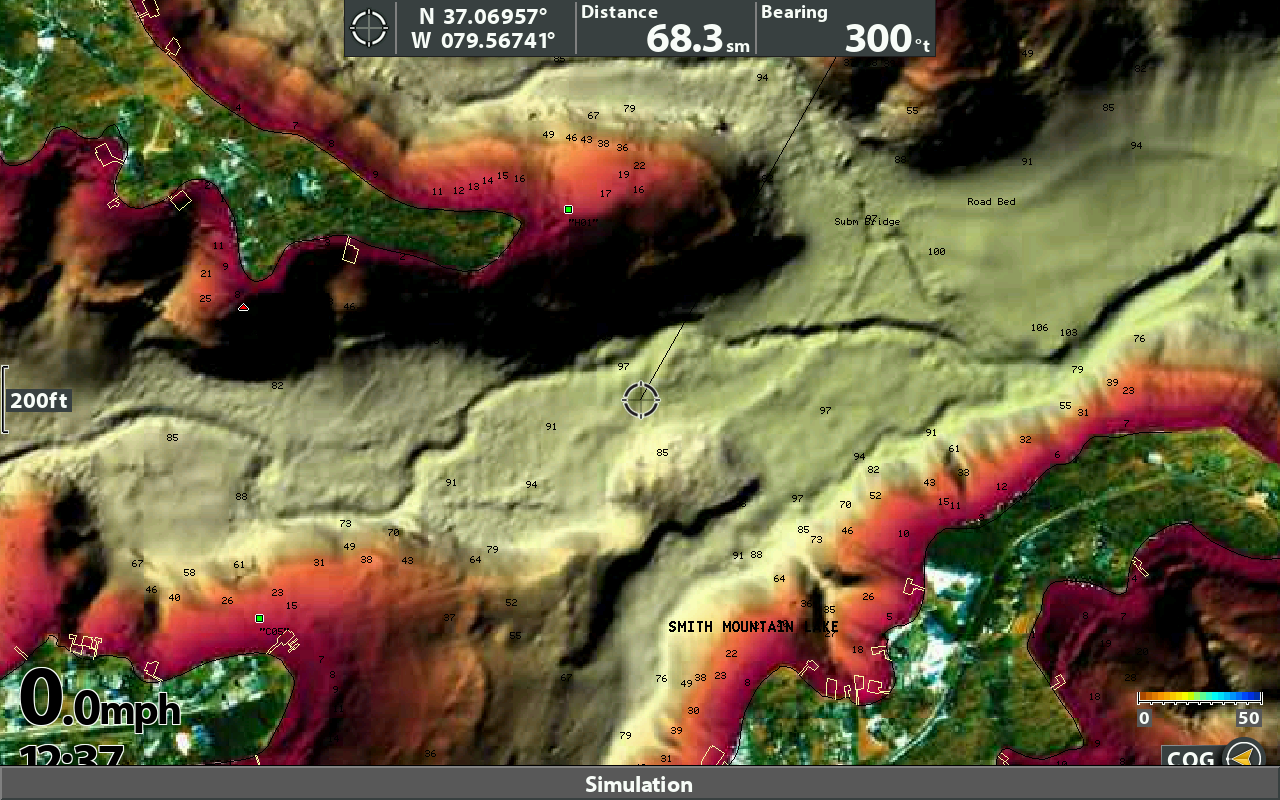This screenshot has width=1280, height=800.
Task: Select the Road Bed map label
Action: click(991, 201)
